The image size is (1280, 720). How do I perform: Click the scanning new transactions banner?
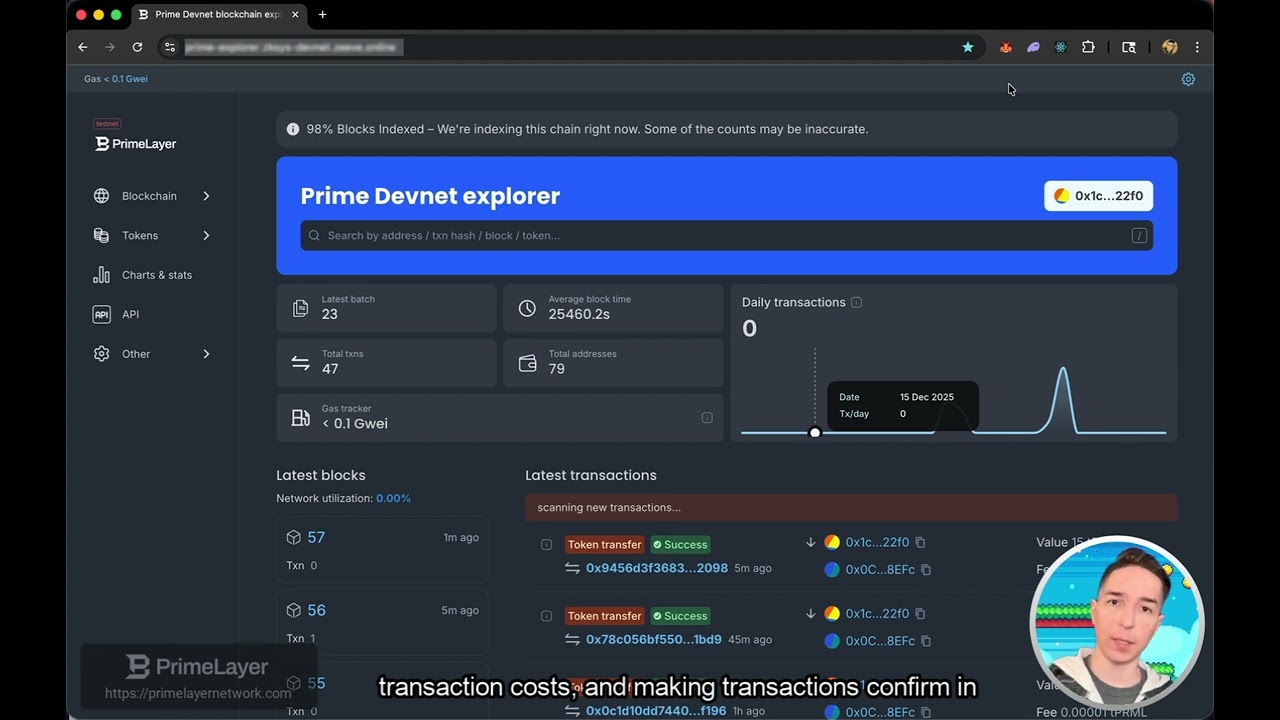coord(851,507)
